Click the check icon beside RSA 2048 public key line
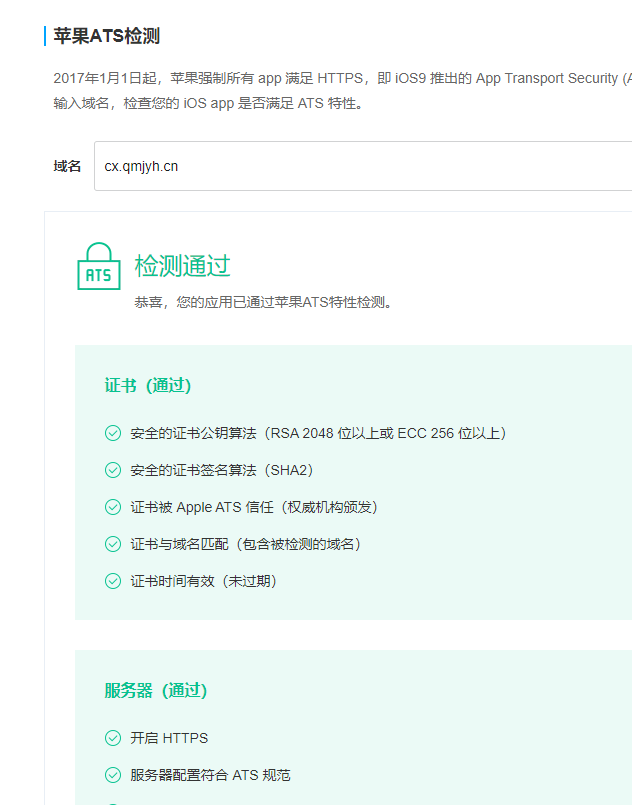Image resolution: width=632 pixels, height=805 pixels. pyautogui.click(x=113, y=433)
